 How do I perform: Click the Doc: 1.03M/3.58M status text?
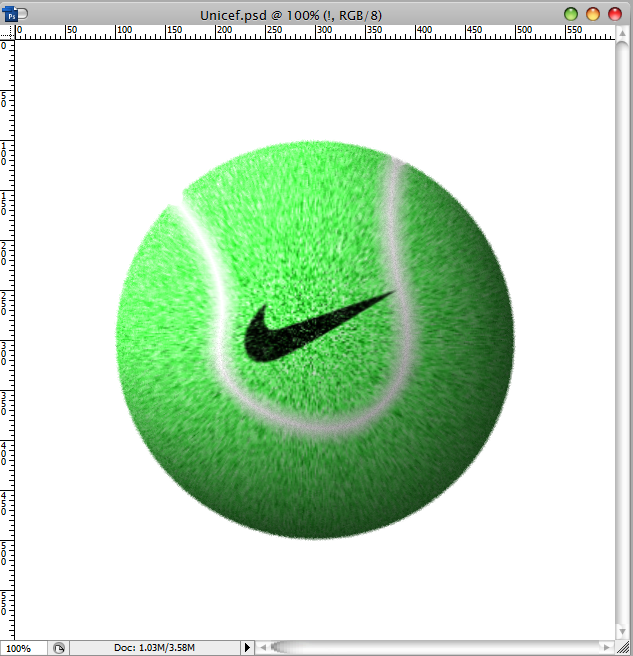coord(154,648)
